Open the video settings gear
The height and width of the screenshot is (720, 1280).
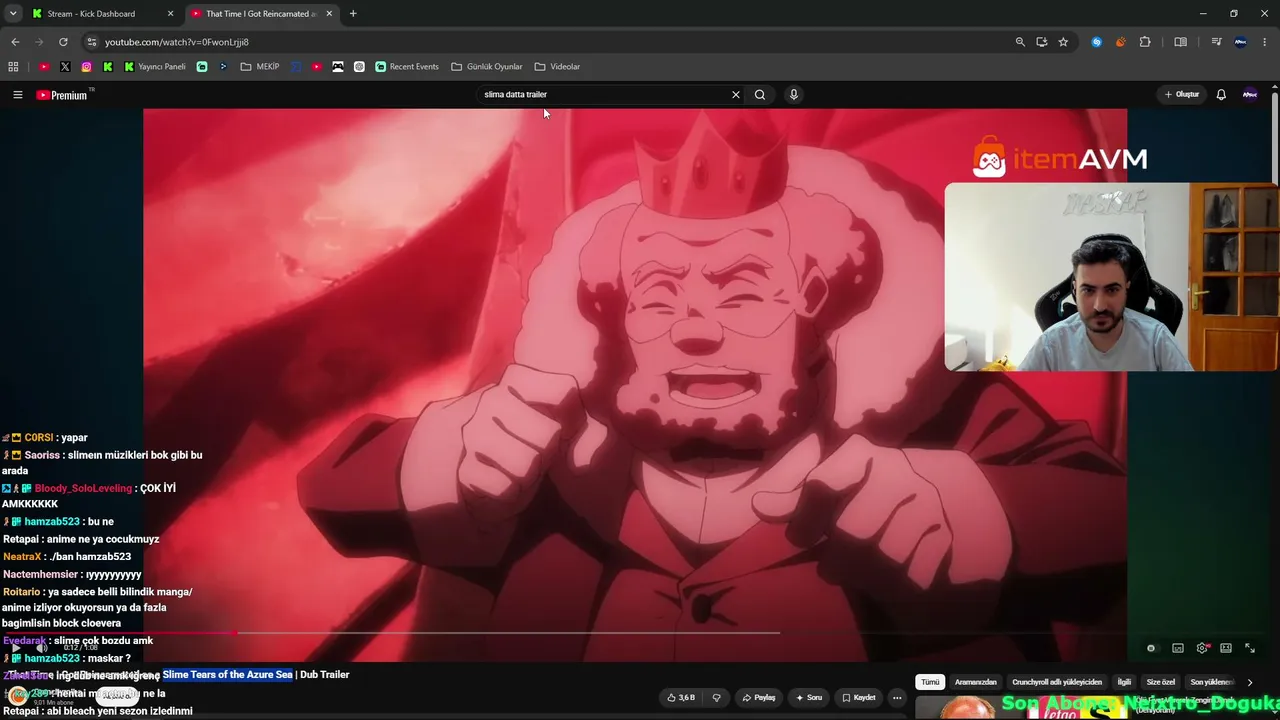(x=1202, y=648)
